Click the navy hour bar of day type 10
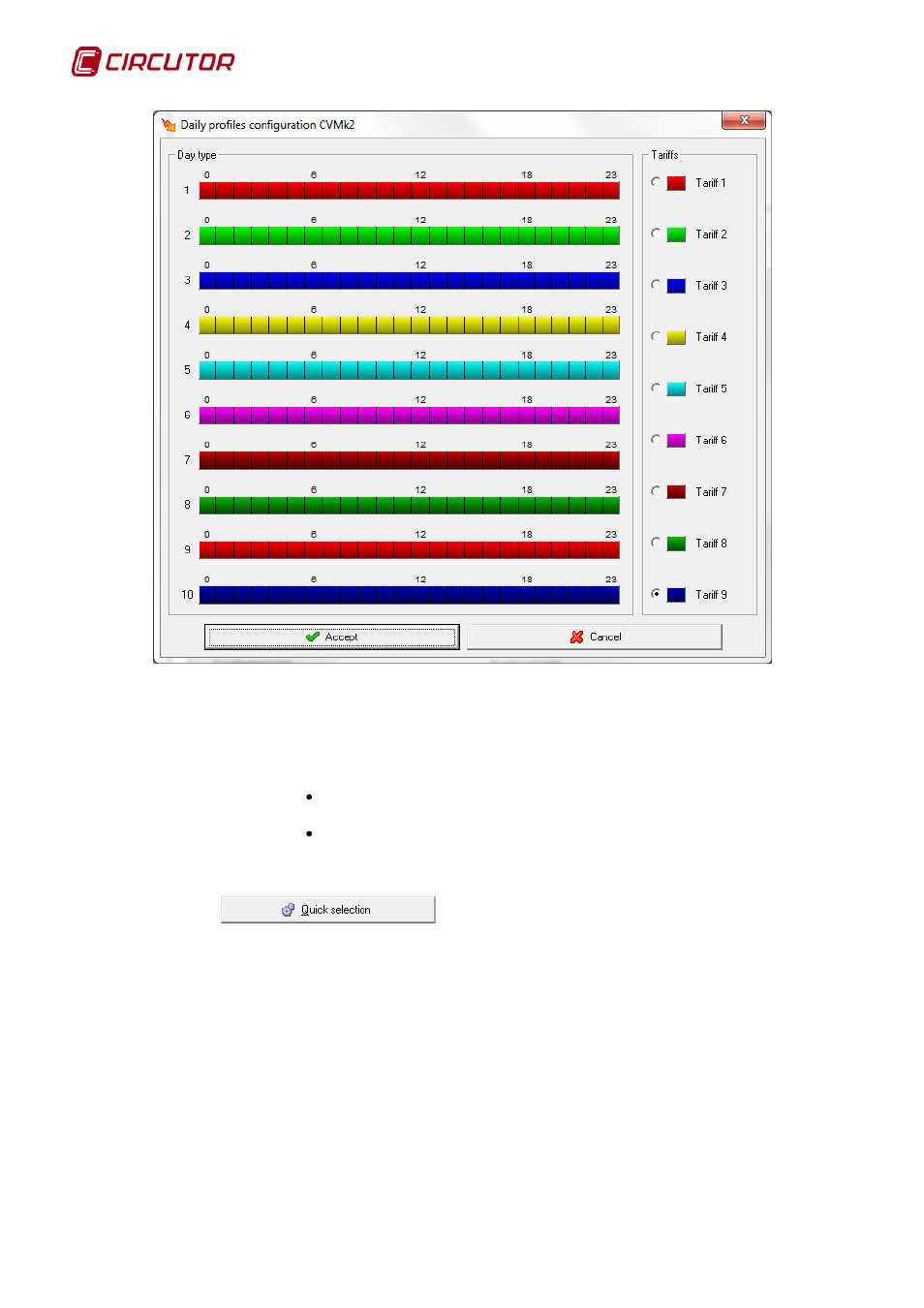Viewport: 924px width, 1308px height. [409, 595]
